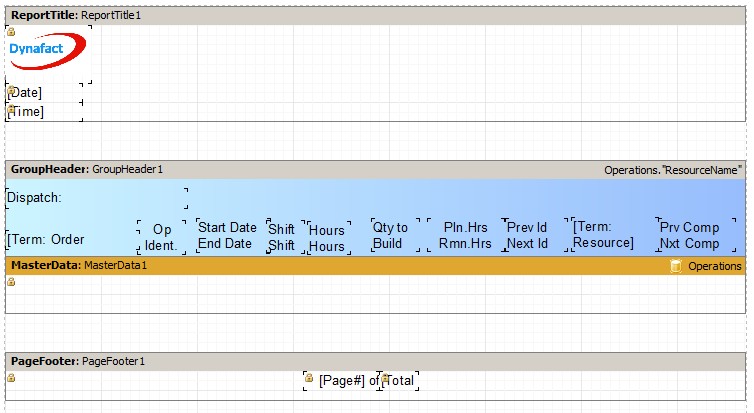This screenshot has height=413, width=754.
Task: Click the lock icon above the Dynafact logo
Action: pyautogui.click(x=11, y=32)
